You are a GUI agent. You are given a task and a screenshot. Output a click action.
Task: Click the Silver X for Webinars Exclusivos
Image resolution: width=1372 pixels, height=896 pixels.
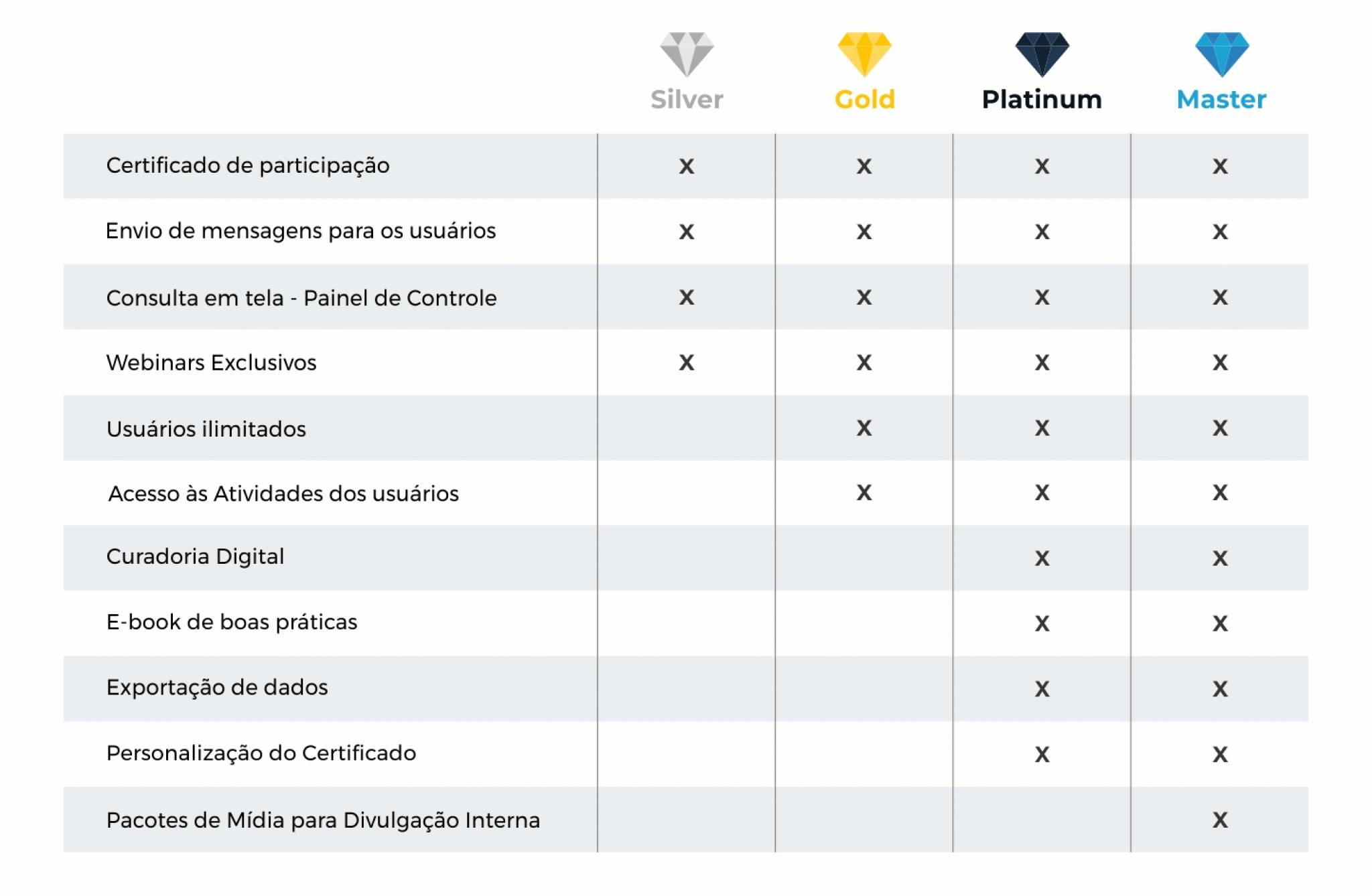click(x=687, y=362)
